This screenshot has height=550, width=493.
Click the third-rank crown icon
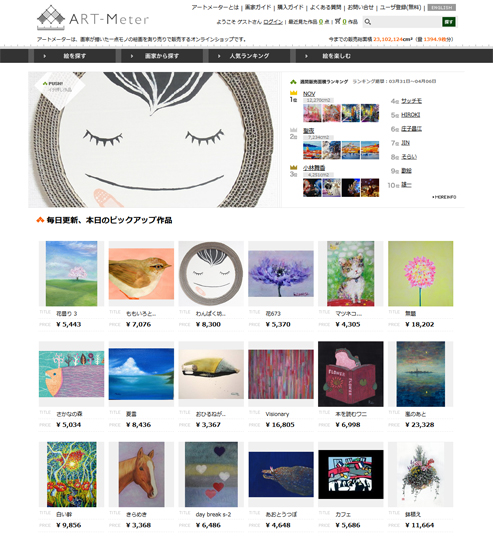coord(293,167)
